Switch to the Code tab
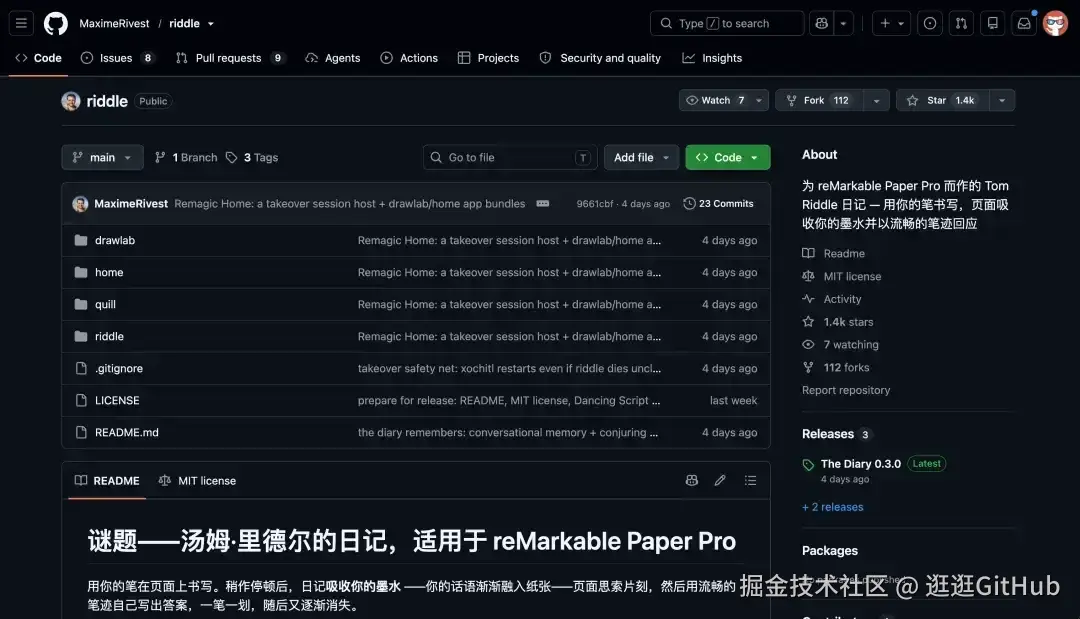 [39, 59]
